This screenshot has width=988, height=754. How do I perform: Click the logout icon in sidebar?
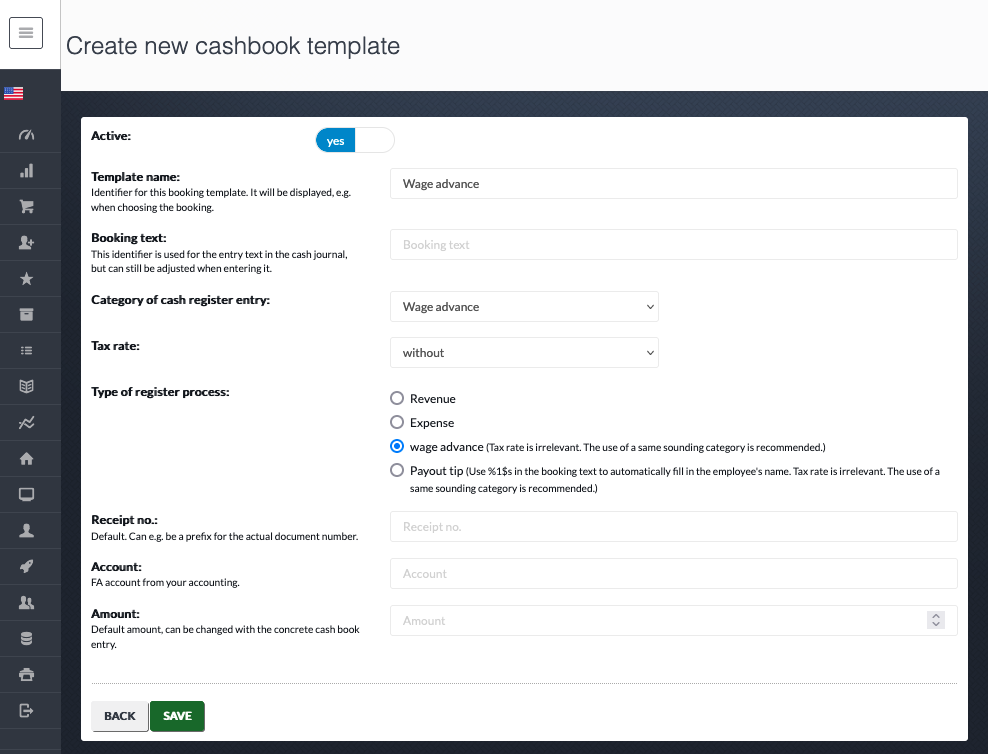[x=26, y=711]
